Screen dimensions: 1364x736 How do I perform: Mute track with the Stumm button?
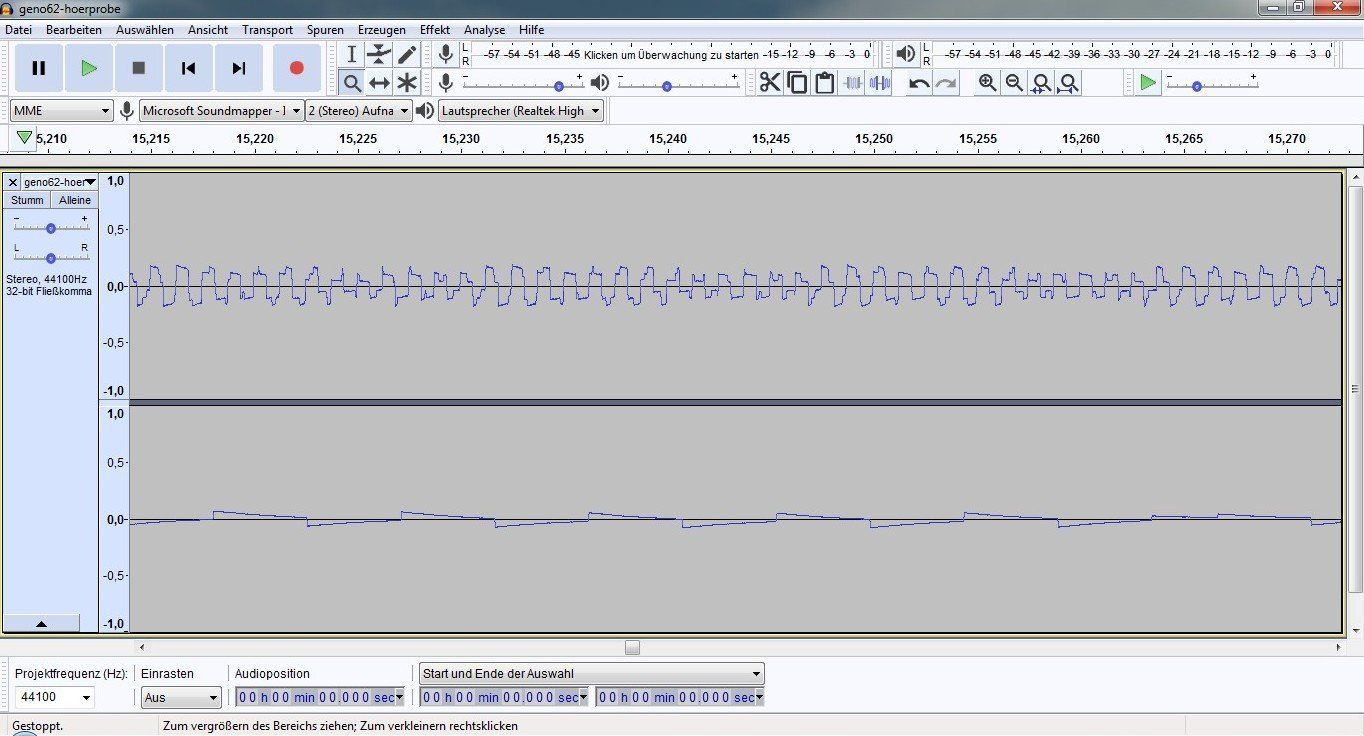pos(27,200)
